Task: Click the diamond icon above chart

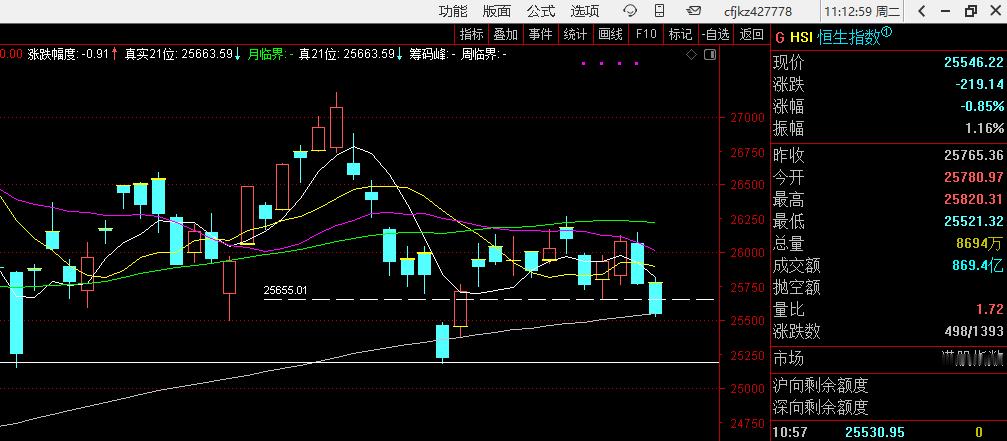Action: (x=691, y=55)
